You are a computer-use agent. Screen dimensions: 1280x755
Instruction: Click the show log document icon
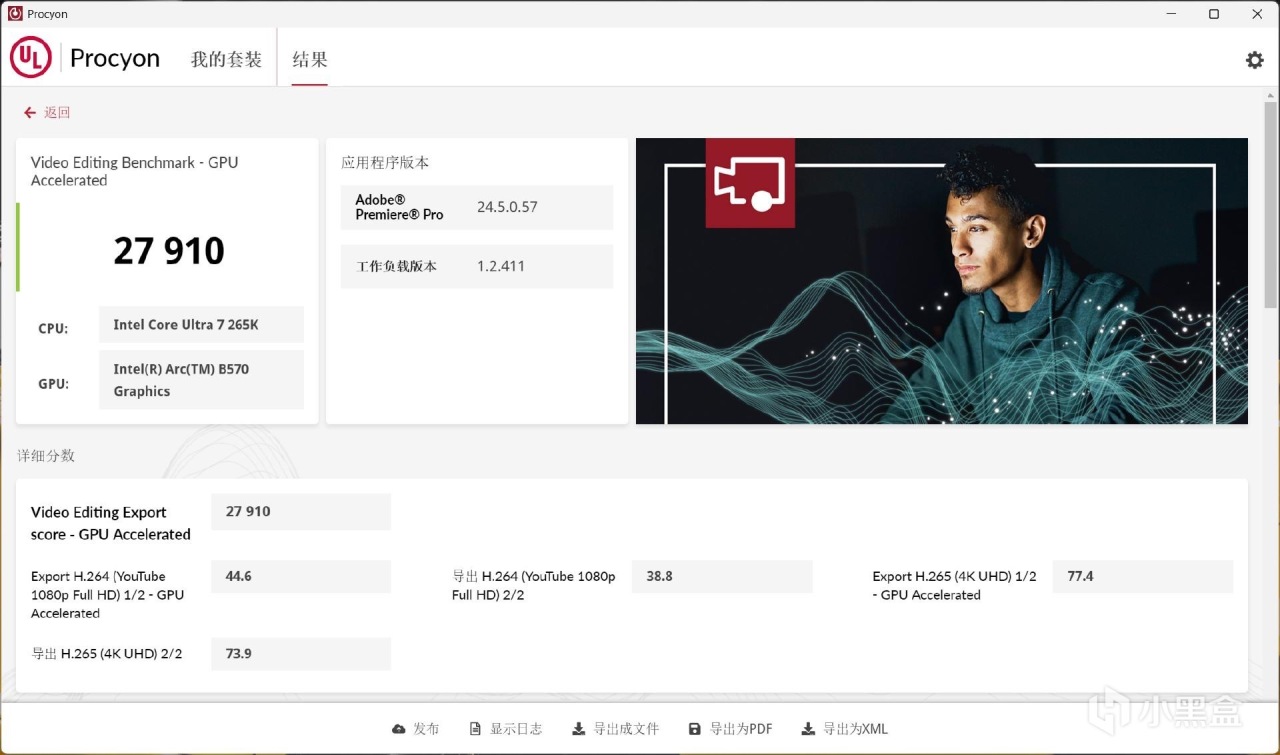475,729
